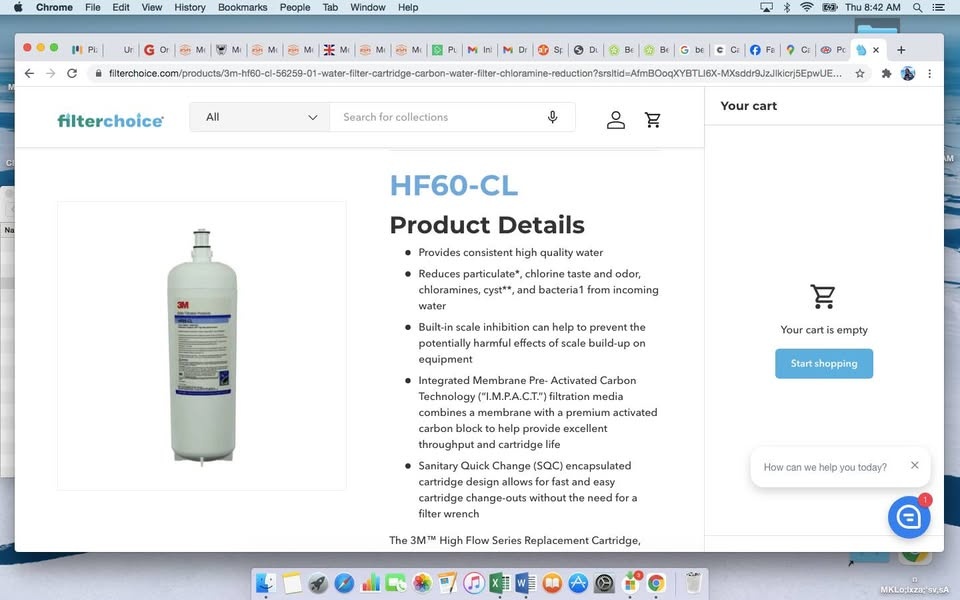
Task: Open Microsoft Word from the Dock
Action: point(525,583)
